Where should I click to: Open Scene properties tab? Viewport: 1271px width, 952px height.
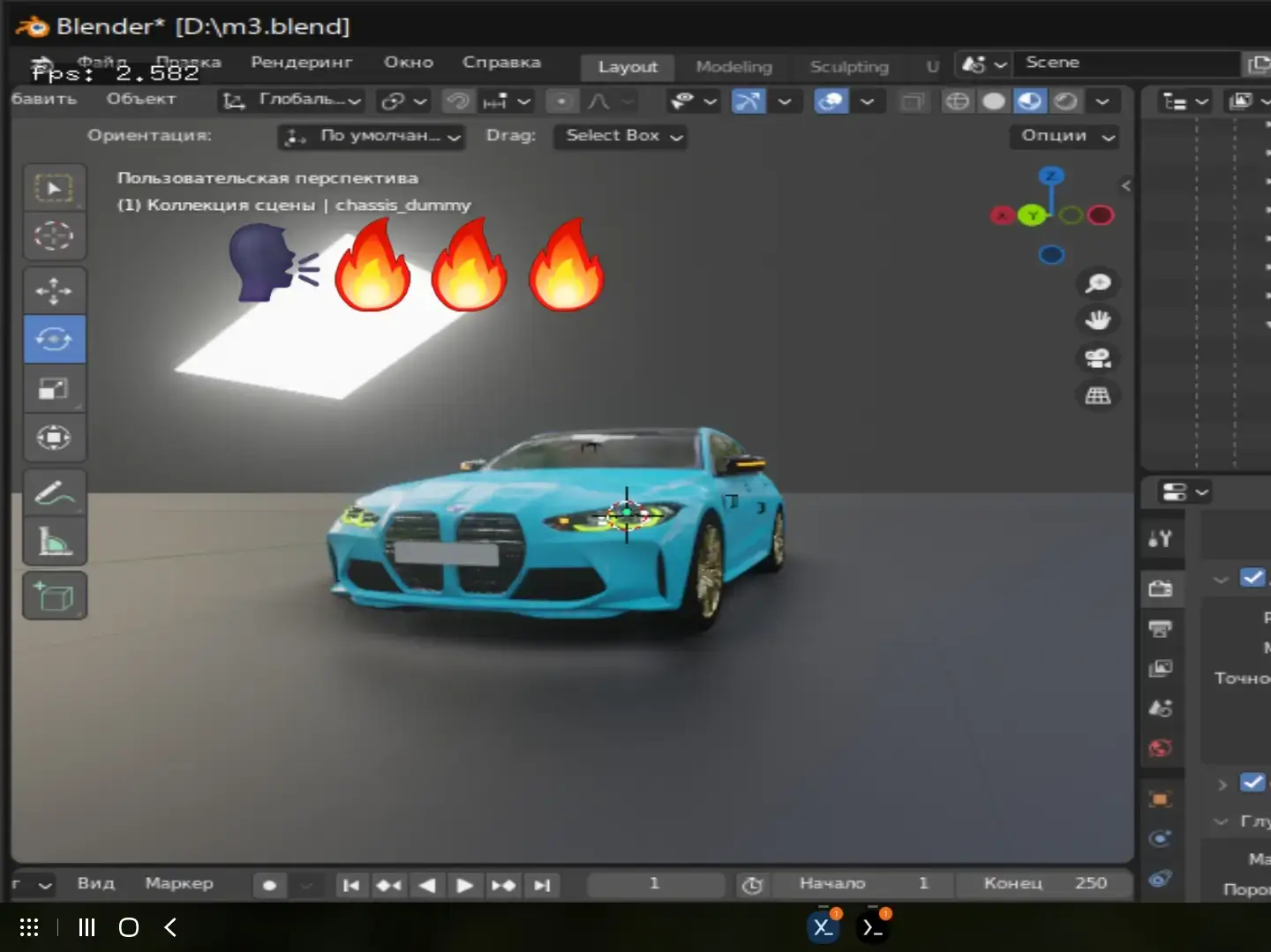click(x=1160, y=708)
